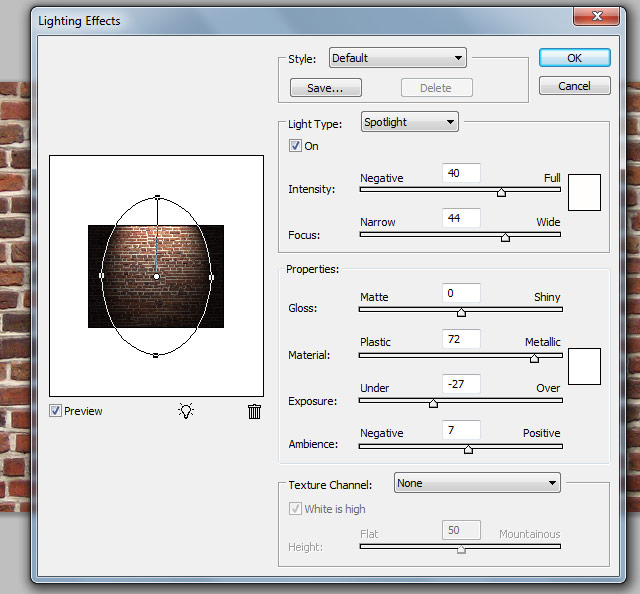Click the Gloss slider handle
Viewport: 640px width, 594px height.
pyautogui.click(x=461, y=312)
